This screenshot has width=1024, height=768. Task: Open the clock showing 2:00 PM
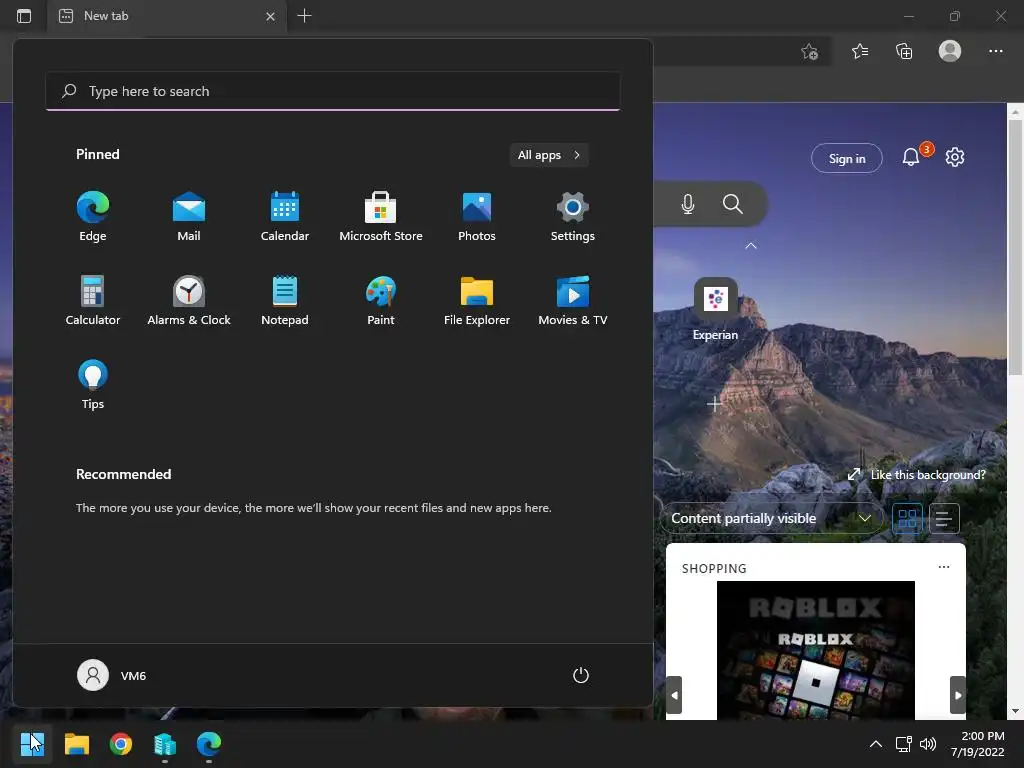point(977,744)
